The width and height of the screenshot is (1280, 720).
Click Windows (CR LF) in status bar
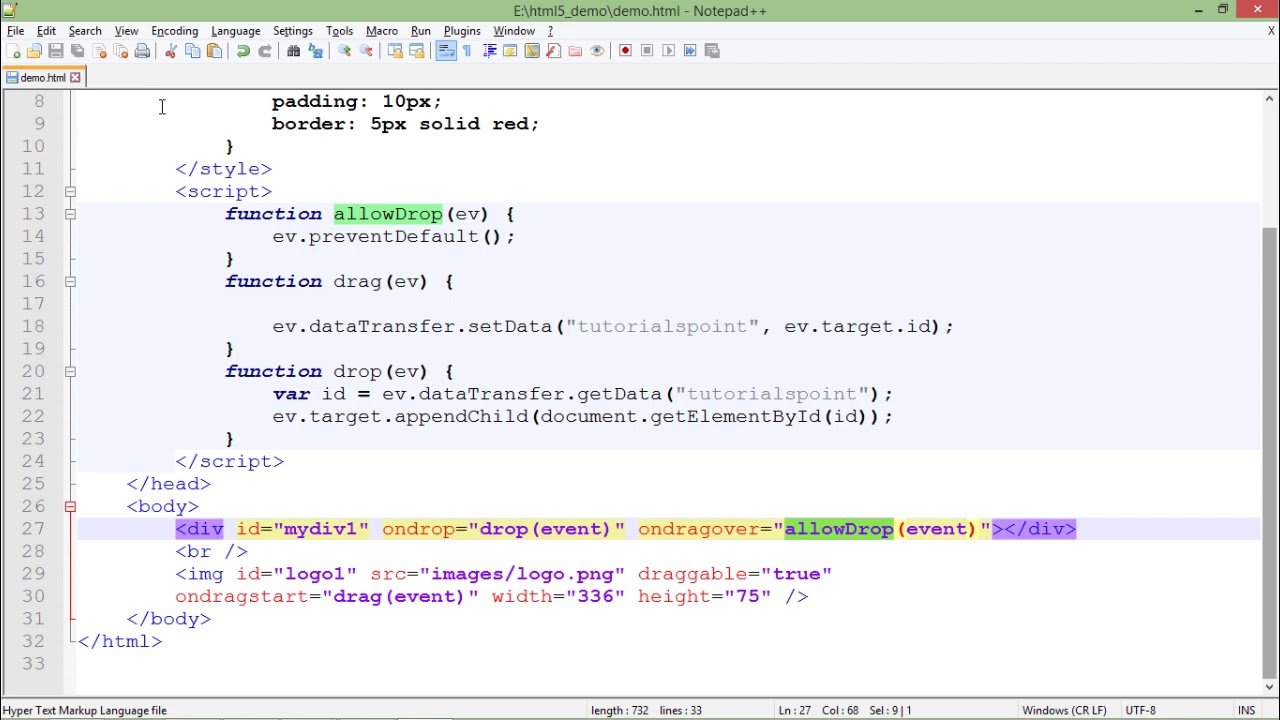pos(1064,710)
